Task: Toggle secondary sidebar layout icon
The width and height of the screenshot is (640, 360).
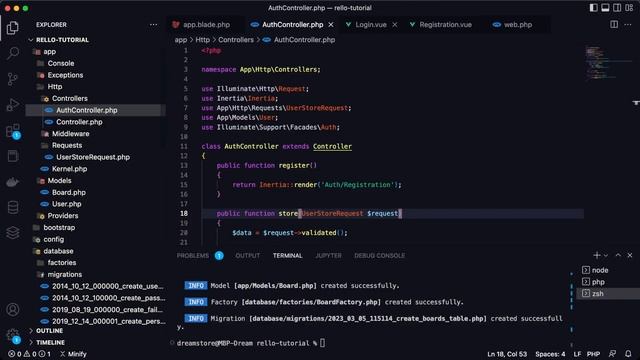Action: [617, 8]
